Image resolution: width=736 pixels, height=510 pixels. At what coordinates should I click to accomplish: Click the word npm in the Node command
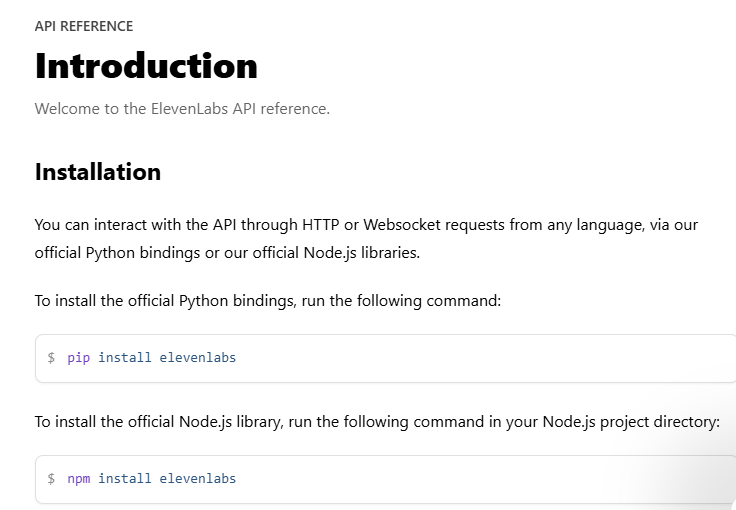click(78, 479)
